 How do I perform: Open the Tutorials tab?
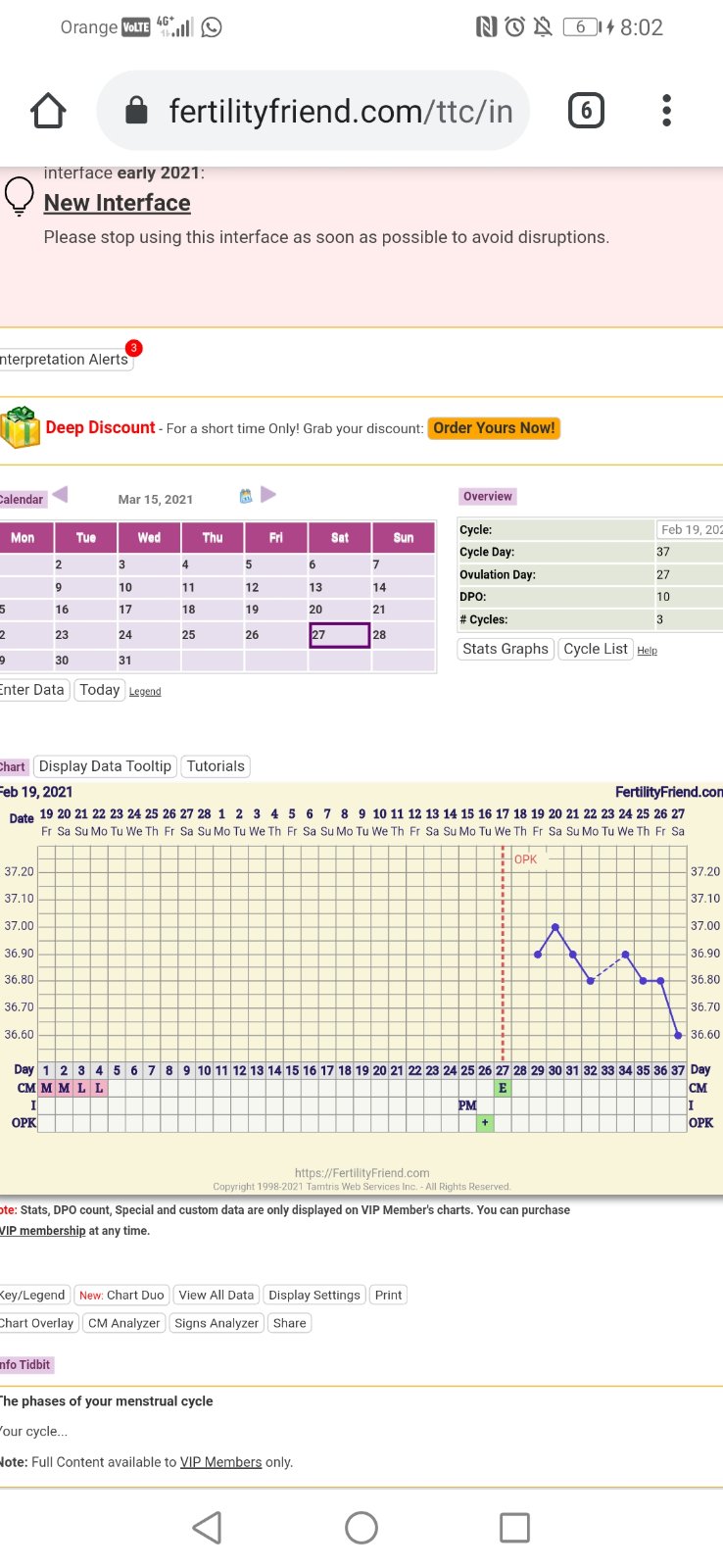216,766
